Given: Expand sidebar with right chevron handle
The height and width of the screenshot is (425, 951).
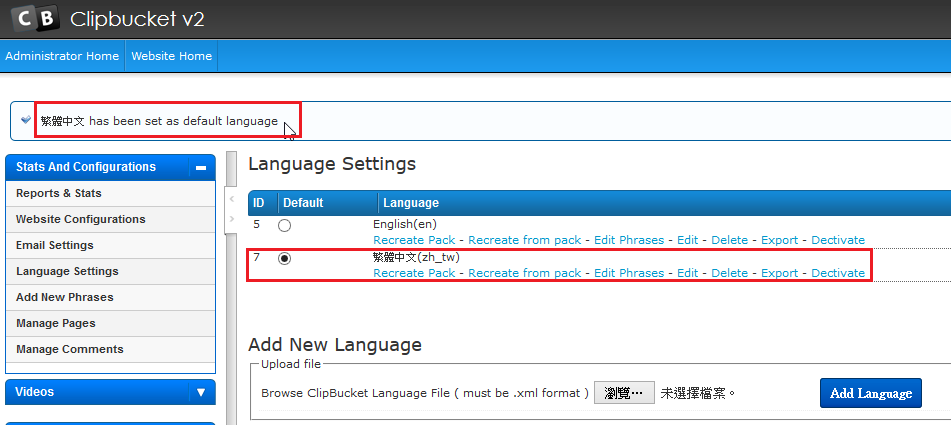Looking at the screenshot, I should click(x=232, y=219).
